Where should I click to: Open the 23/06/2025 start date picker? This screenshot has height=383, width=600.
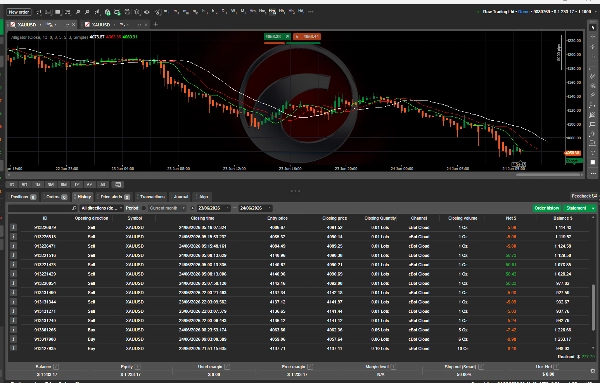[x=213, y=208]
